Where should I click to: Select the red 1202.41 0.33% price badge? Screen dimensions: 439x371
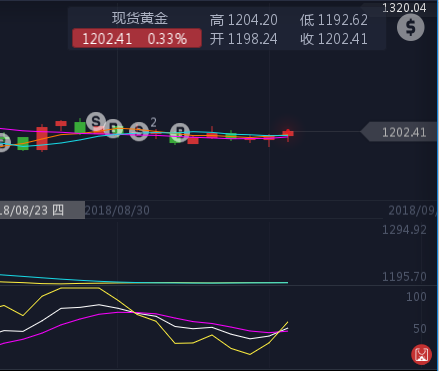137,38
